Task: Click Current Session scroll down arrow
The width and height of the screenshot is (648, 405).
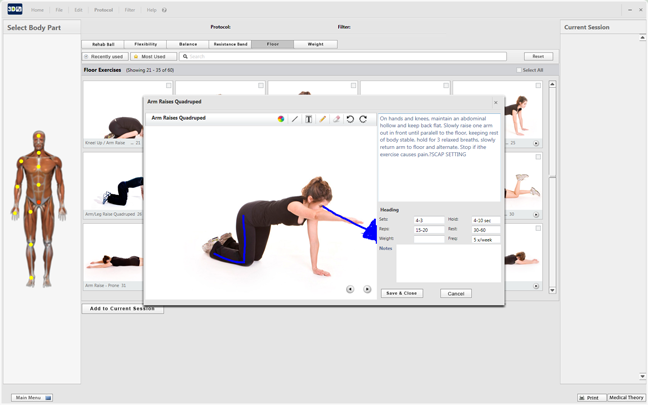Action: pyautogui.click(x=642, y=376)
